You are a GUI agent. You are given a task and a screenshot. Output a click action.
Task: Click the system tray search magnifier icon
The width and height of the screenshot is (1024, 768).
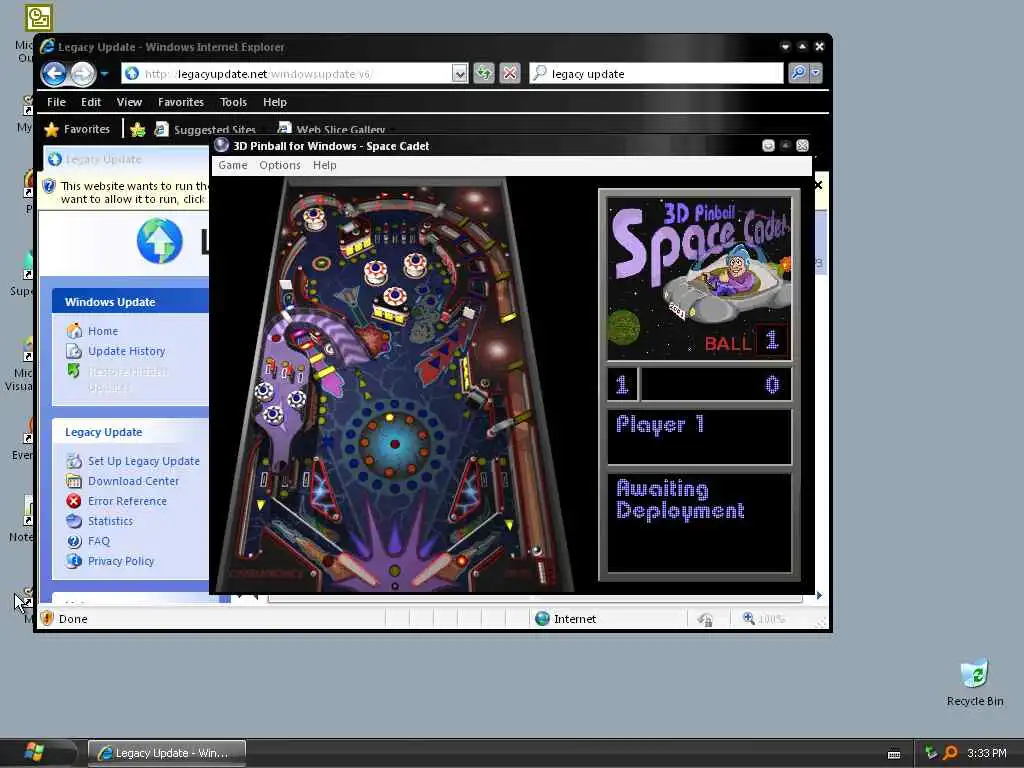(950, 753)
